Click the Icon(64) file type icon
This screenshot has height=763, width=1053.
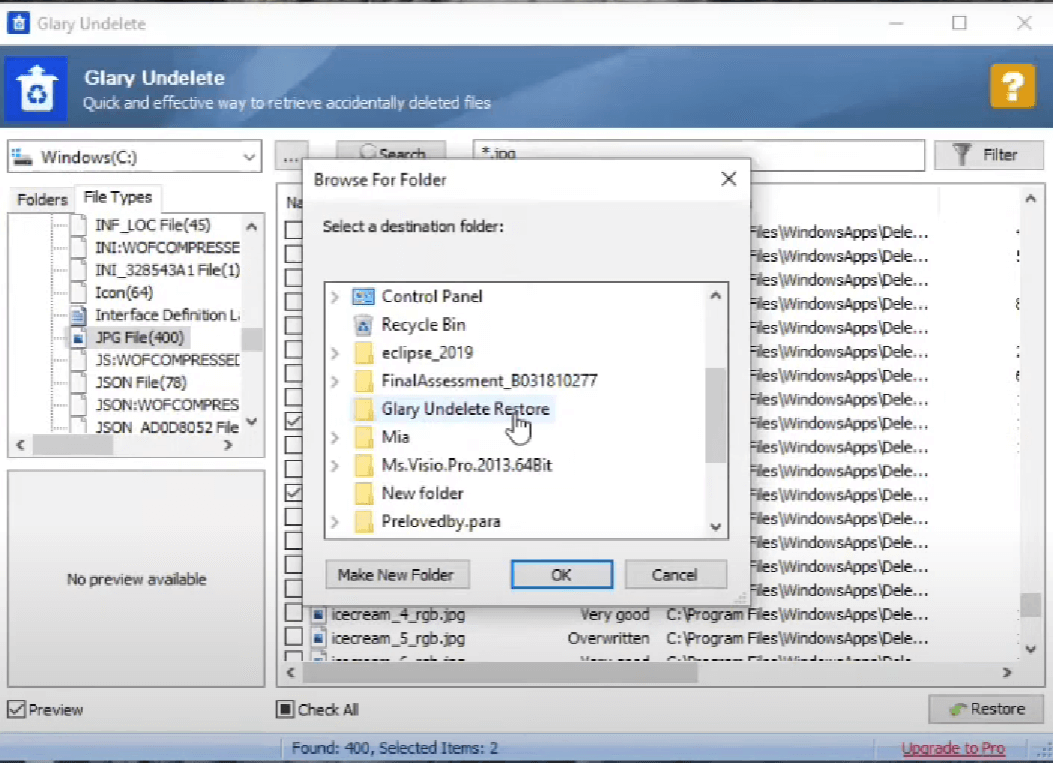point(79,292)
